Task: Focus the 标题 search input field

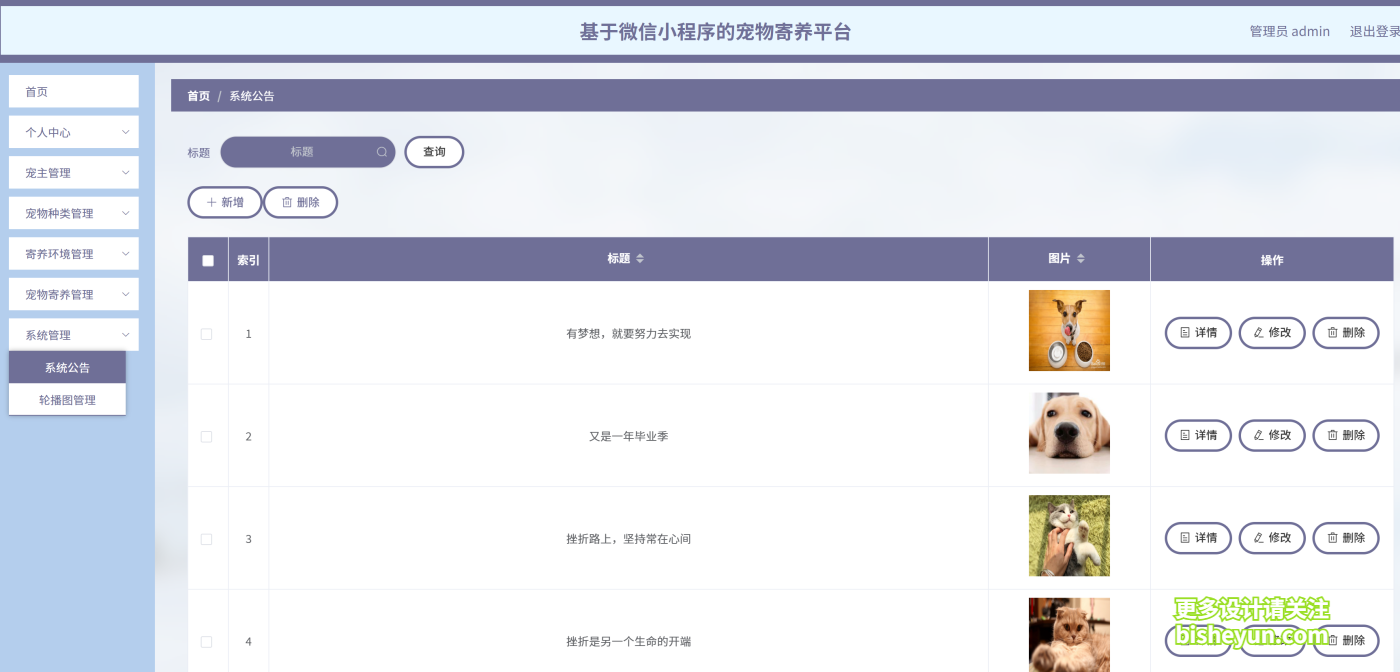Action: pyautogui.click(x=308, y=152)
